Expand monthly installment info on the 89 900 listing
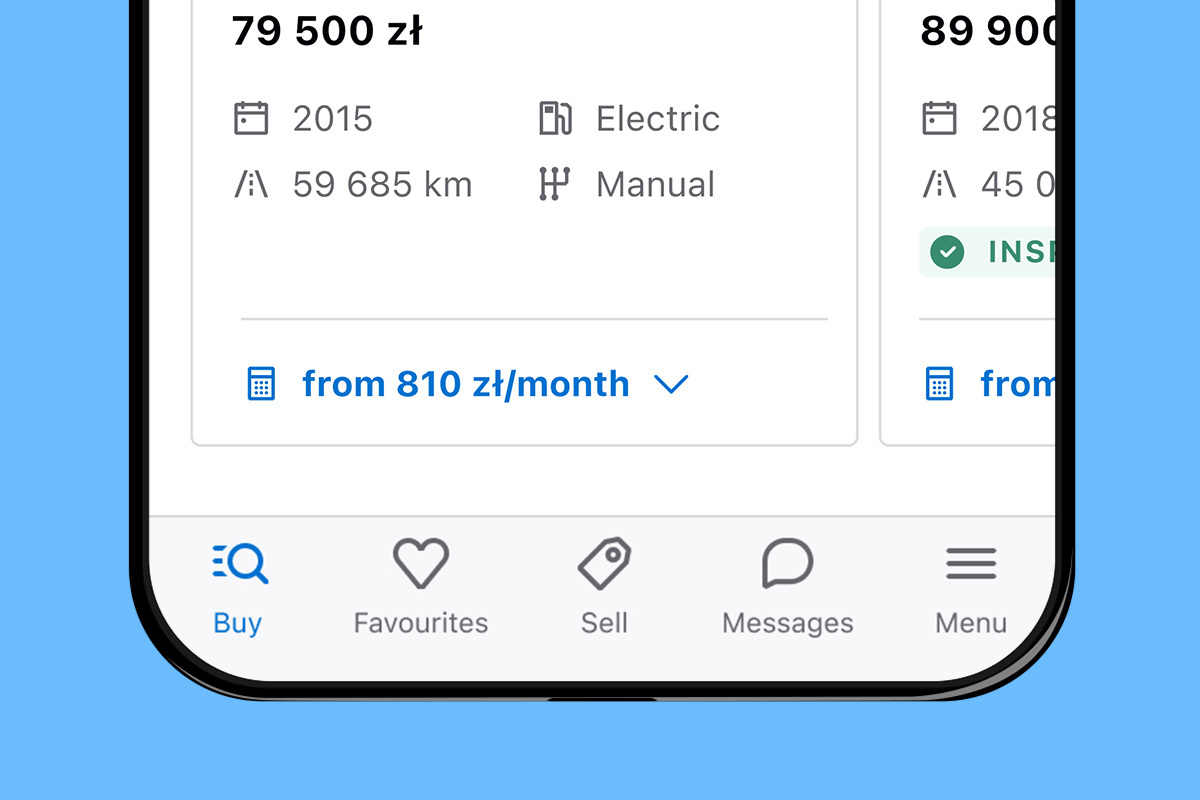1200x800 pixels. tap(1020, 382)
